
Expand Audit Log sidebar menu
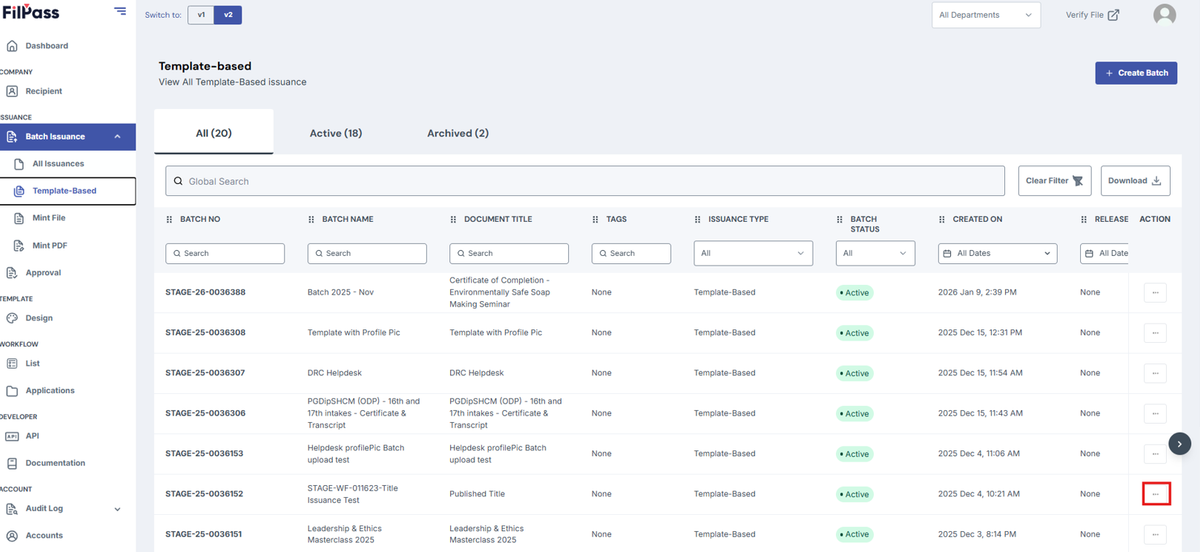pos(118,509)
